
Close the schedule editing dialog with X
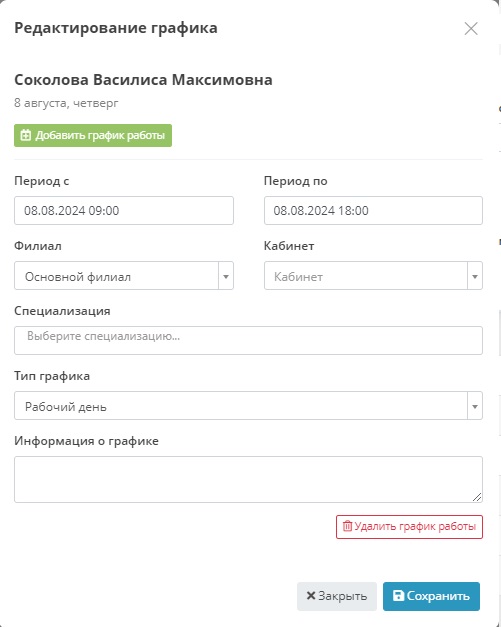pos(471,28)
